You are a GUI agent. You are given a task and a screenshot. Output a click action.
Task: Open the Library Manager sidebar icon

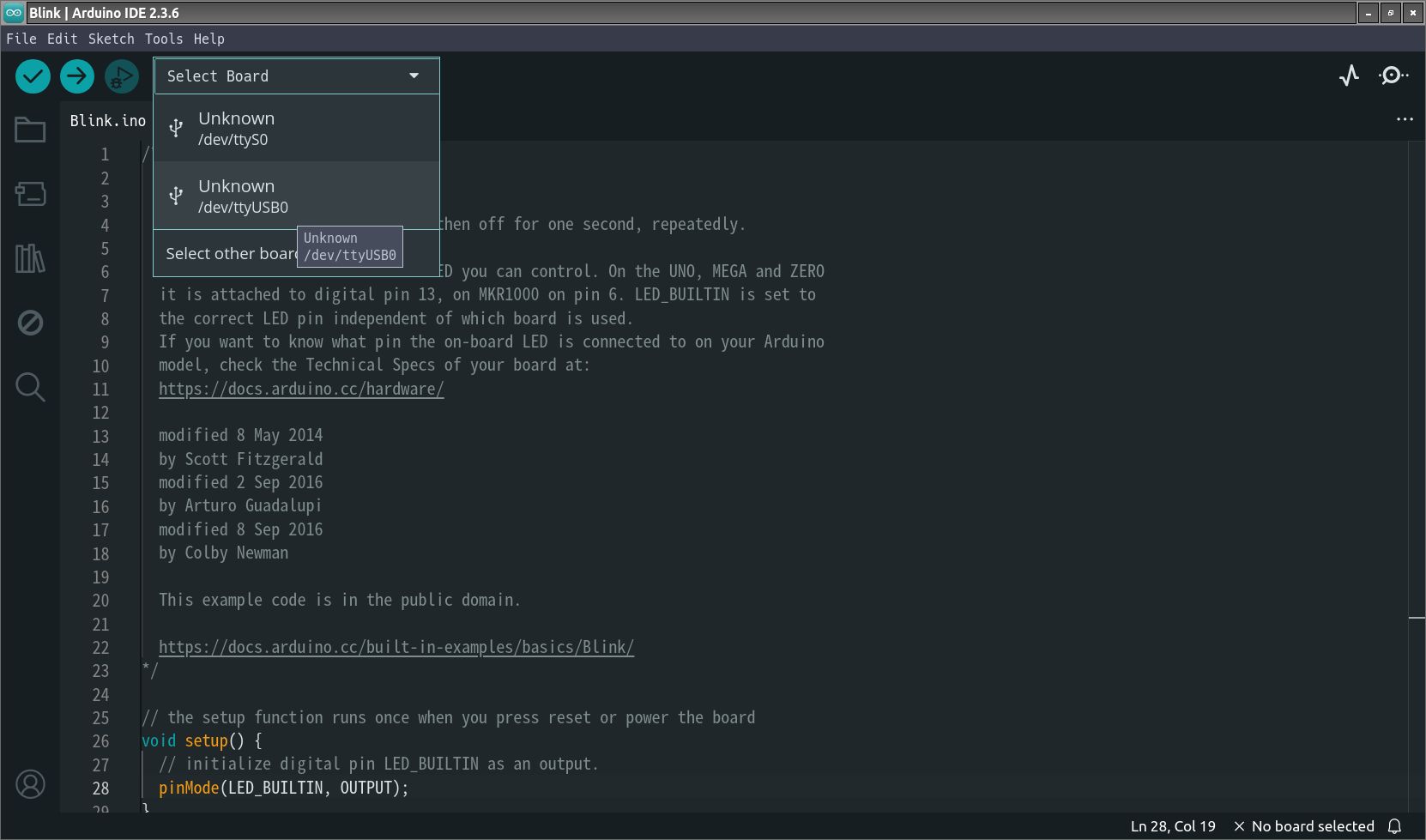click(30, 258)
